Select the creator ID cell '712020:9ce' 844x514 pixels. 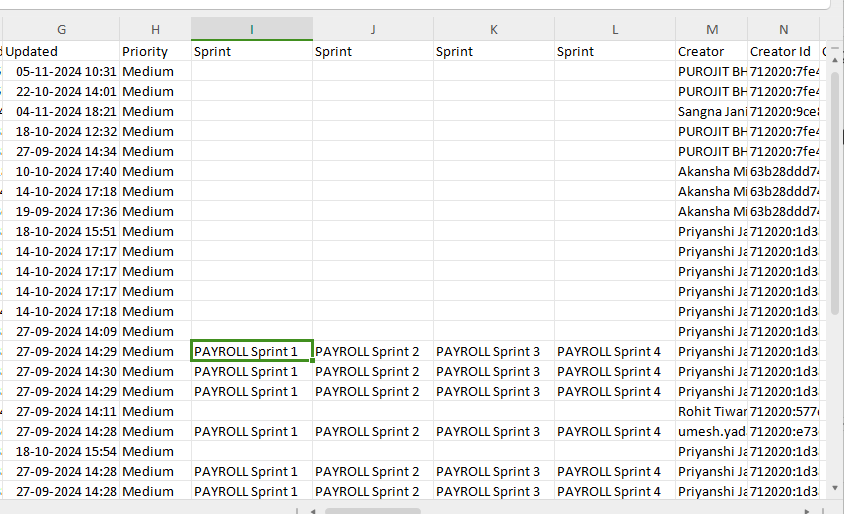coord(783,111)
